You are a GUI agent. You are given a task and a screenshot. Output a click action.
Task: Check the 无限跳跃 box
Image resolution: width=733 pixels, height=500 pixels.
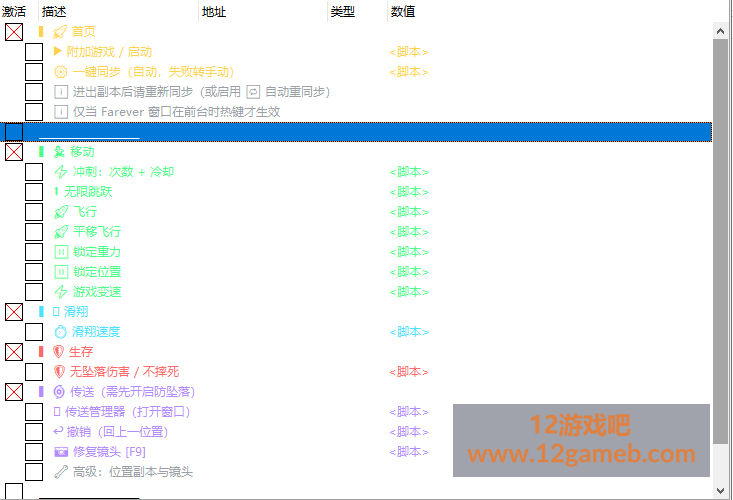point(34,192)
